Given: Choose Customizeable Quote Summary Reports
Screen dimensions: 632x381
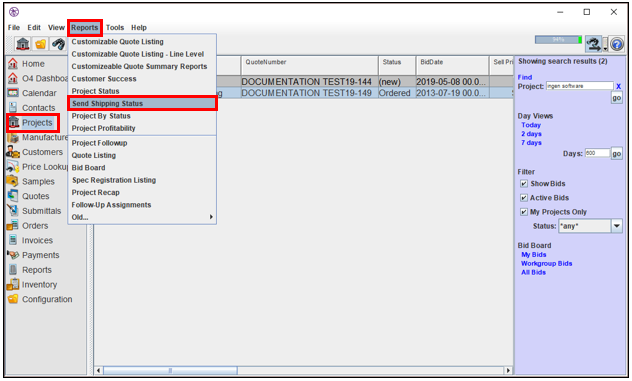Looking at the screenshot, I should [x=142, y=67].
